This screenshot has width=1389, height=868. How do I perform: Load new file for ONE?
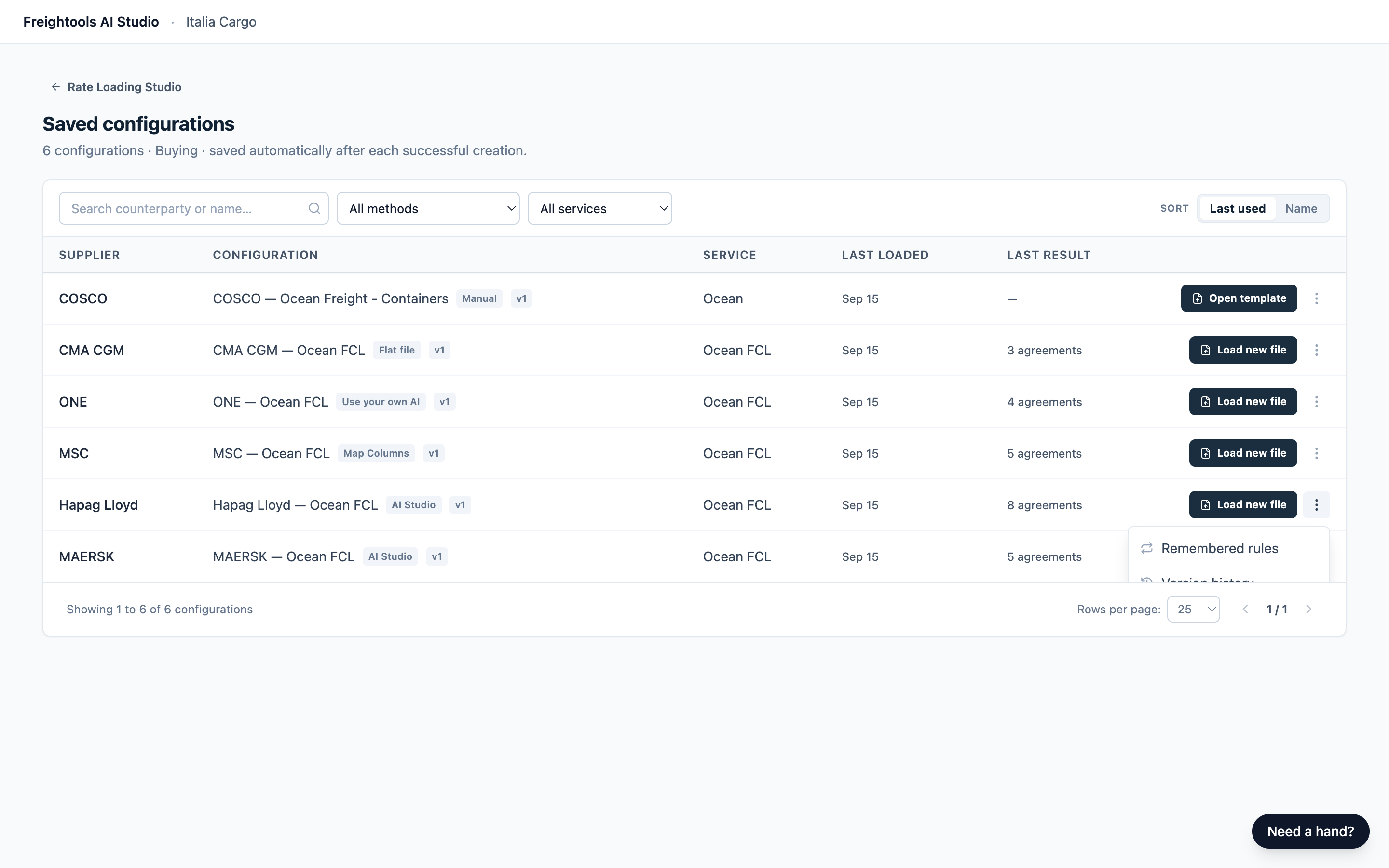coord(1243,402)
